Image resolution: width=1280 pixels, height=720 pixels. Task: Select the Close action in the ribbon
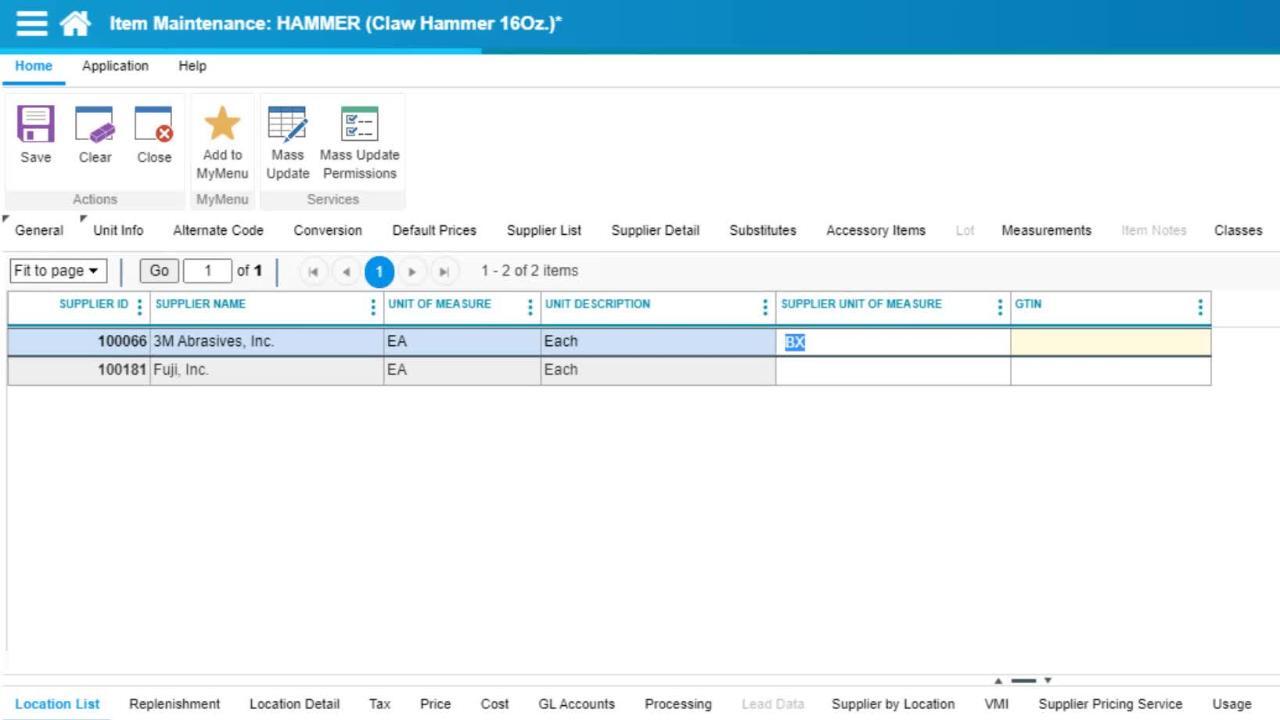coord(154,135)
